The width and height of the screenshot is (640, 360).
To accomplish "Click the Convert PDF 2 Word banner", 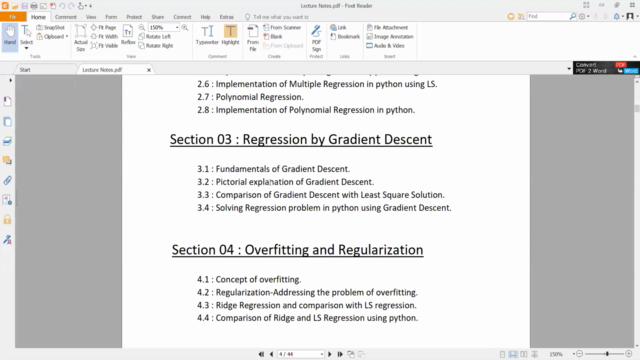I will [606, 68].
